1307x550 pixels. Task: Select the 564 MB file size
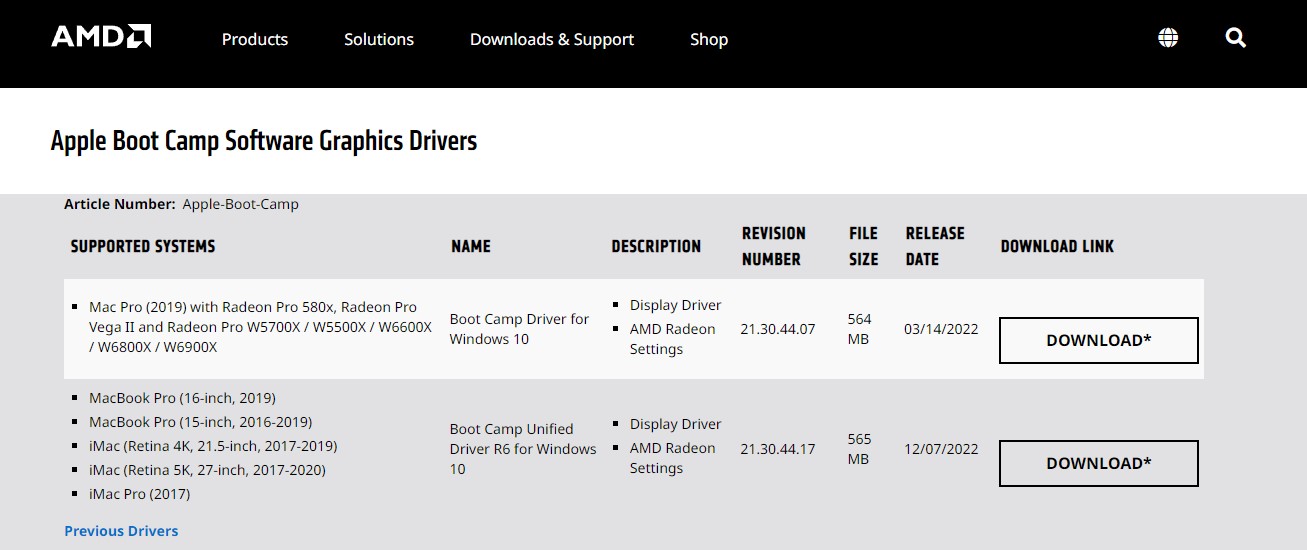pyautogui.click(x=859, y=329)
